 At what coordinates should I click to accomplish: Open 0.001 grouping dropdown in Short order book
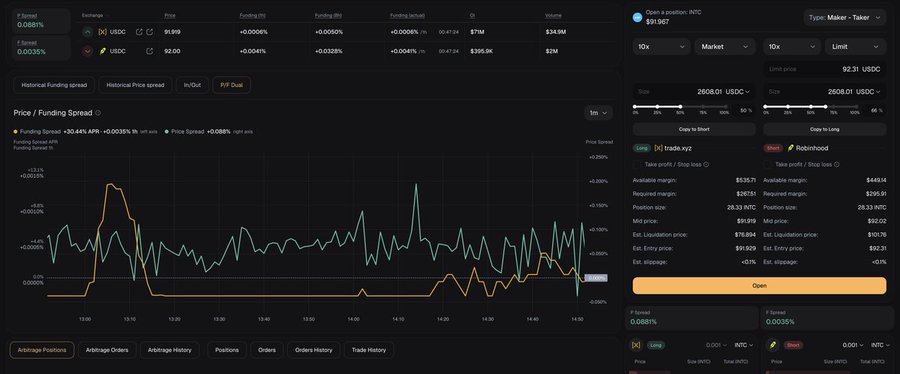pyautogui.click(x=854, y=345)
